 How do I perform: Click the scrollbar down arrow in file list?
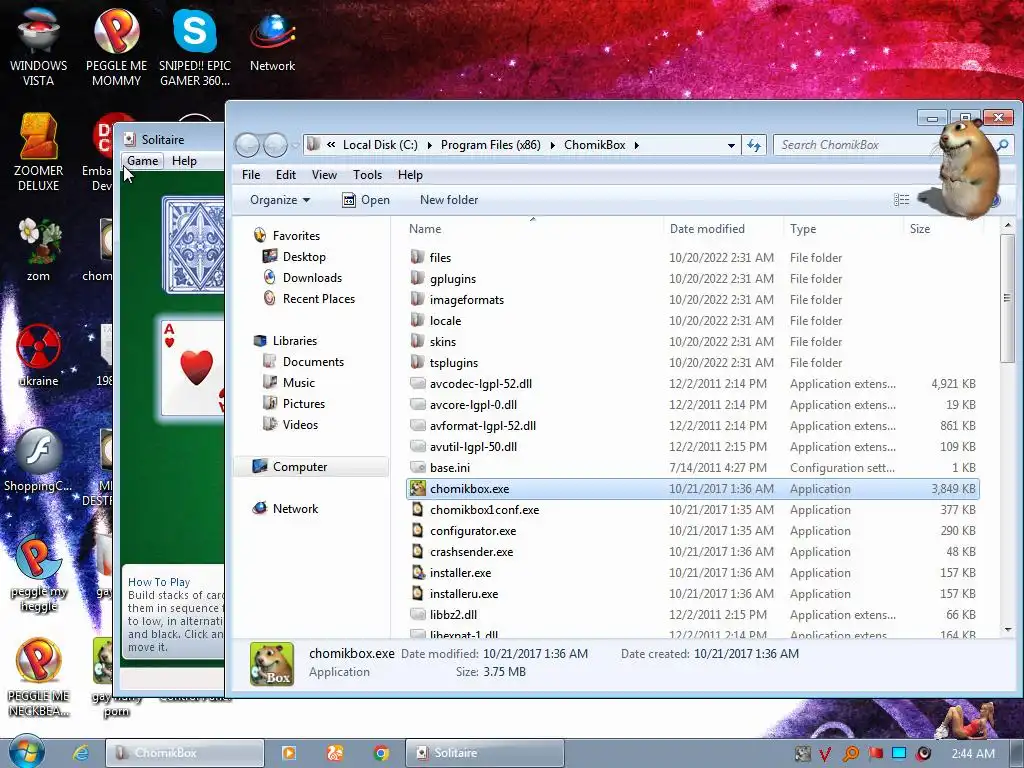[1007, 630]
